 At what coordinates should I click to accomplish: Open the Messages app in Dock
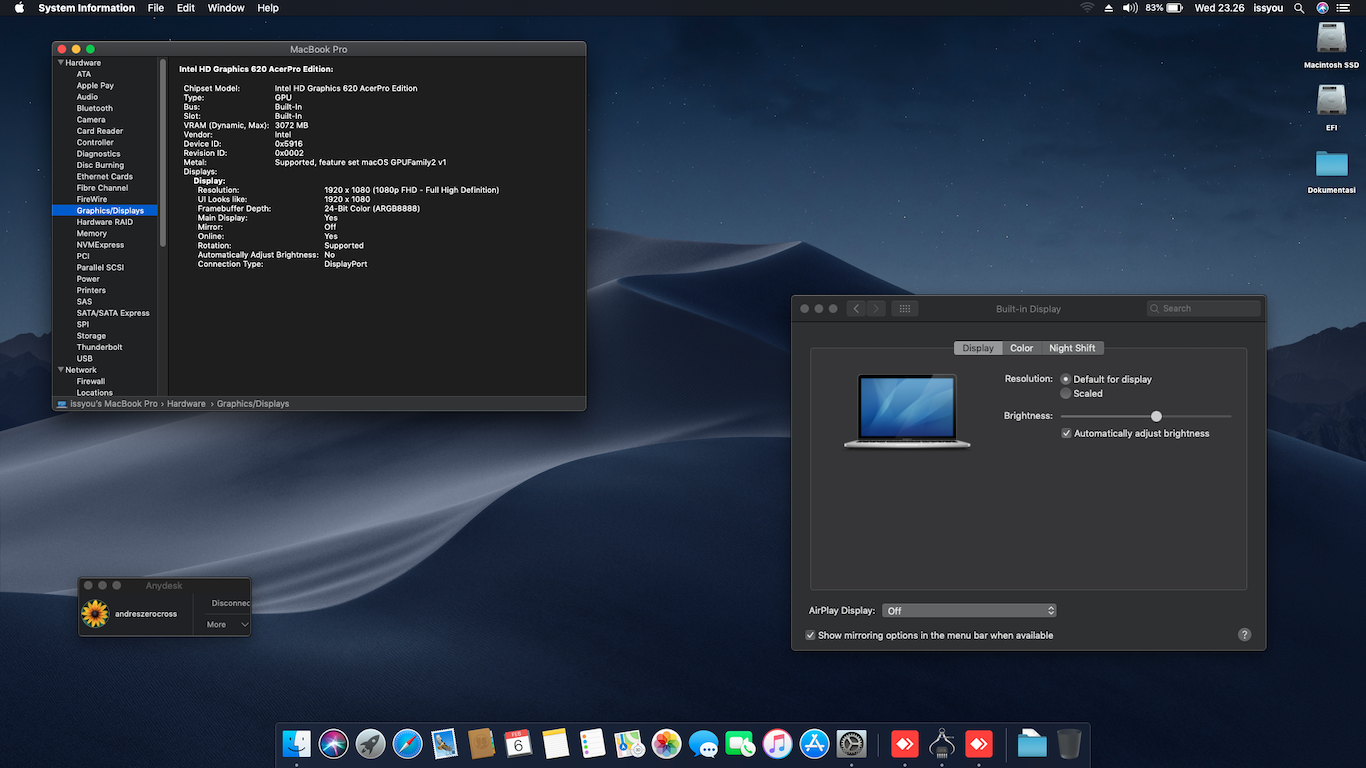coord(703,743)
